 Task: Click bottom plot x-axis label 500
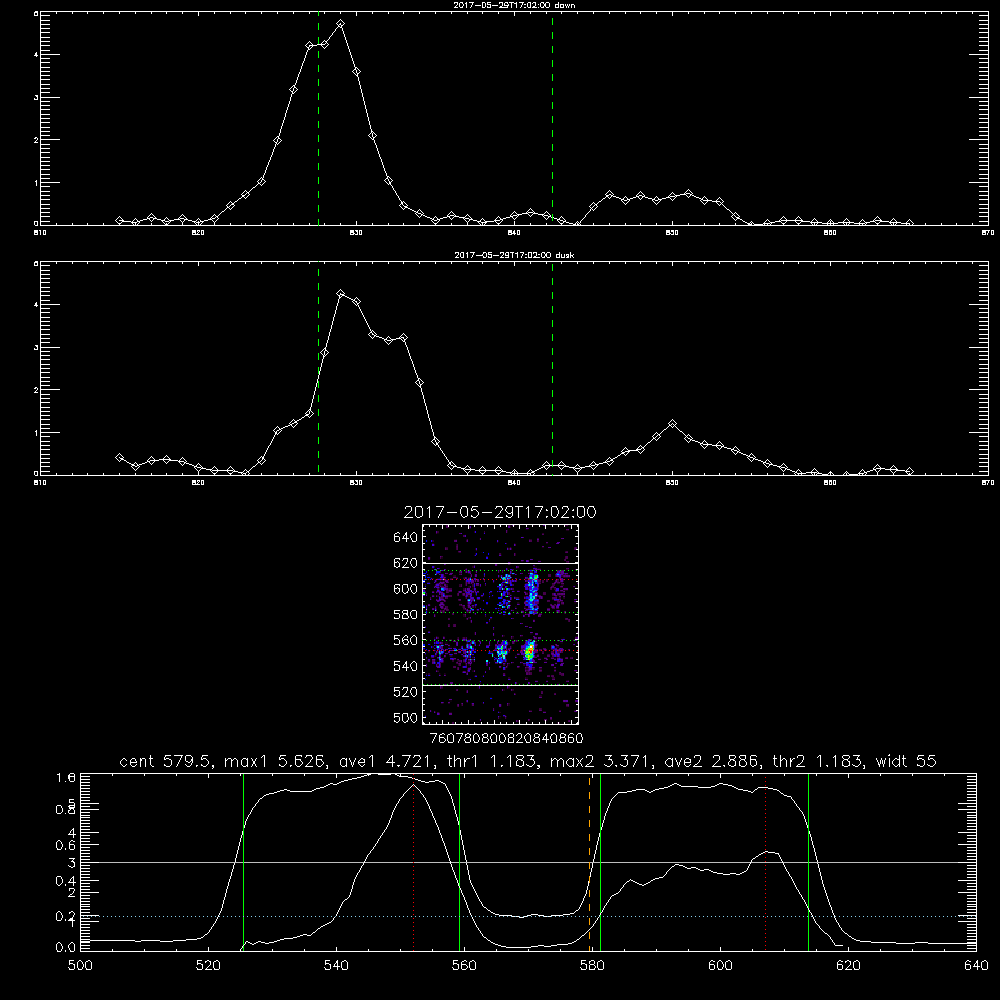pyautogui.click(x=80, y=966)
